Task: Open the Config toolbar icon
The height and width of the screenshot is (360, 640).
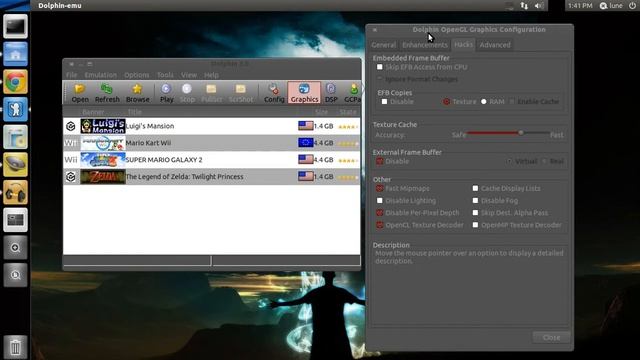Action: coord(274,93)
